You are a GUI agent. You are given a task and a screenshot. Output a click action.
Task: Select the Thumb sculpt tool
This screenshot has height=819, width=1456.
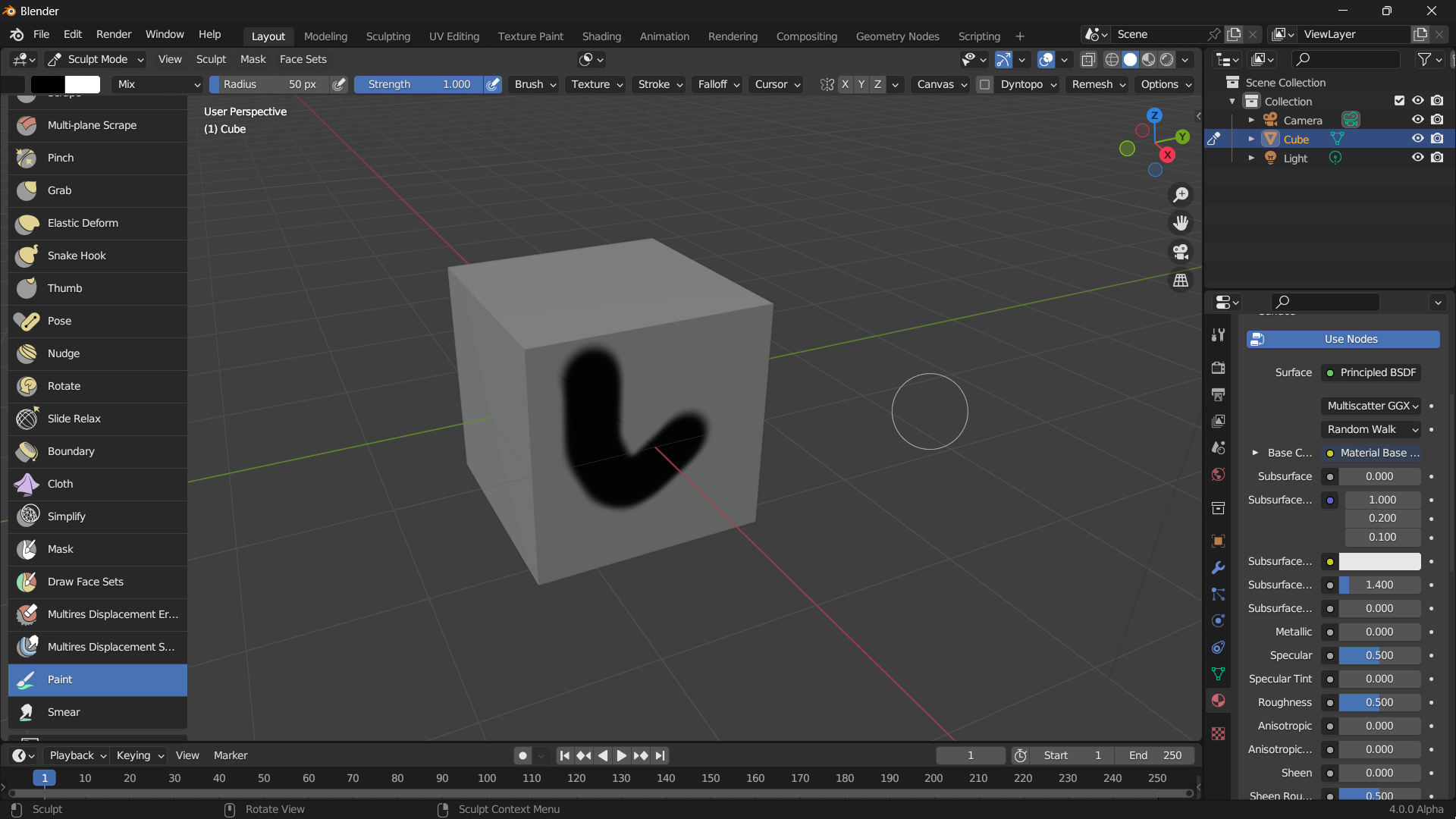(98, 288)
